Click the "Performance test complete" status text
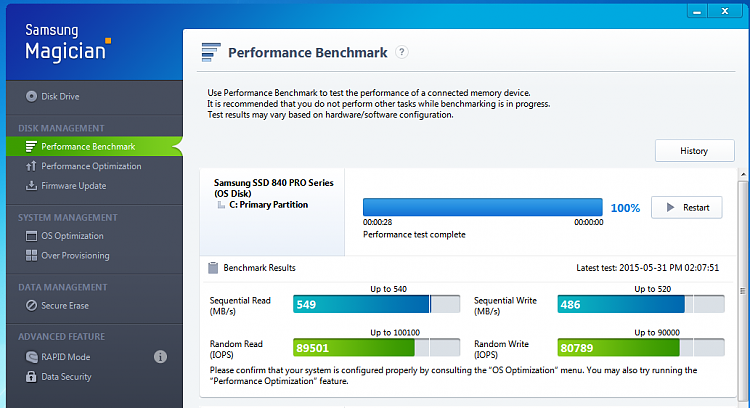The height and width of the screenshot is (408, 750). click(x=414, y=234)
